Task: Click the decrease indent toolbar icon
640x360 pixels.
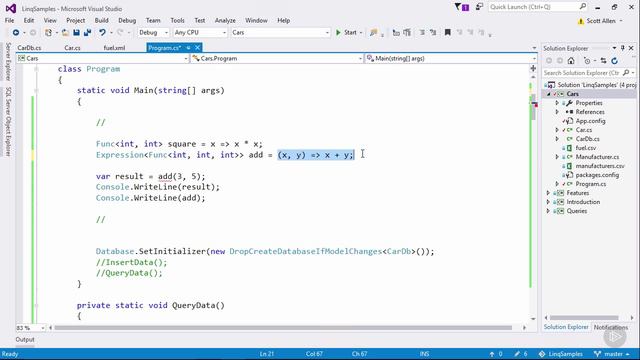Action: tap(422, 33)
